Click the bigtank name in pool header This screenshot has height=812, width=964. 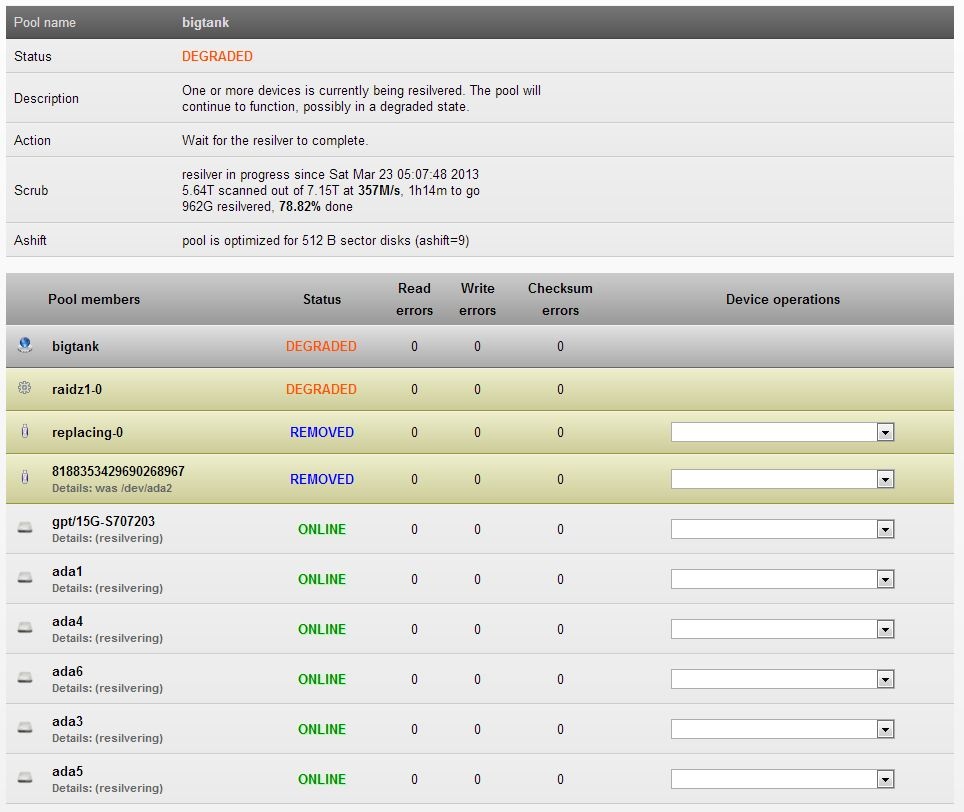(205, 23)
